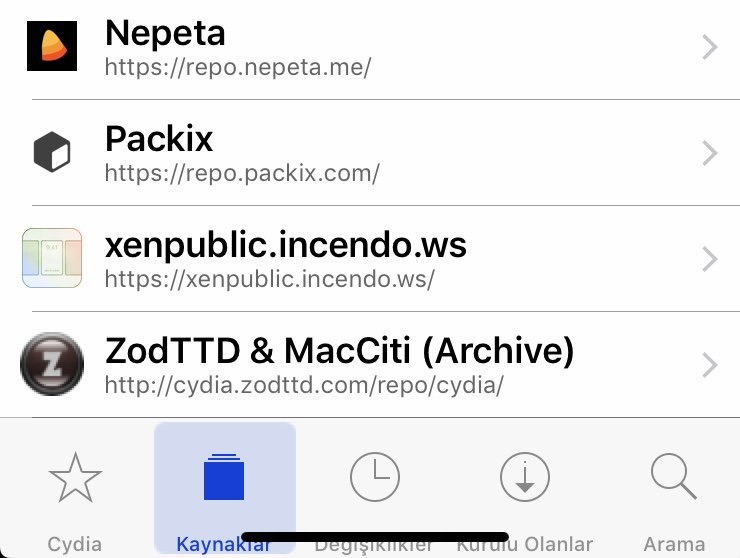Switch to the Arama tab label
This screenshot has height=558, width=740.
(674, 544)
